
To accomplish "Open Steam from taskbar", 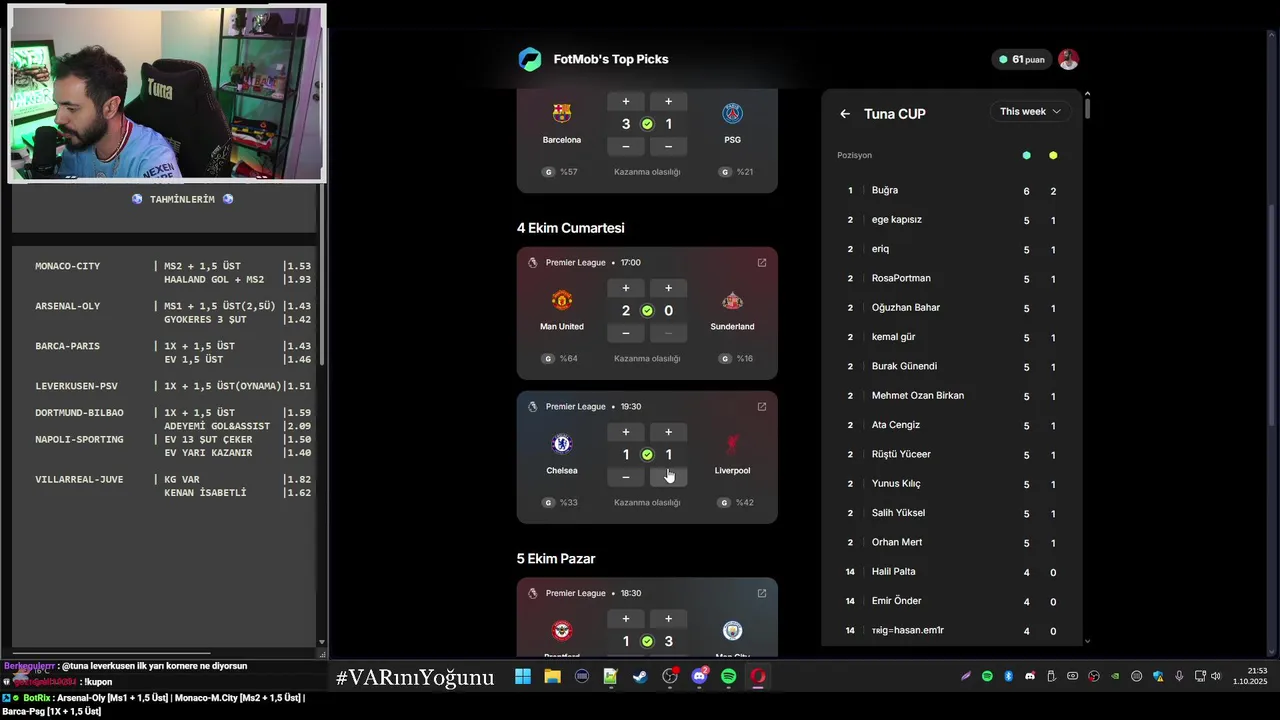I will coord(640,677).
